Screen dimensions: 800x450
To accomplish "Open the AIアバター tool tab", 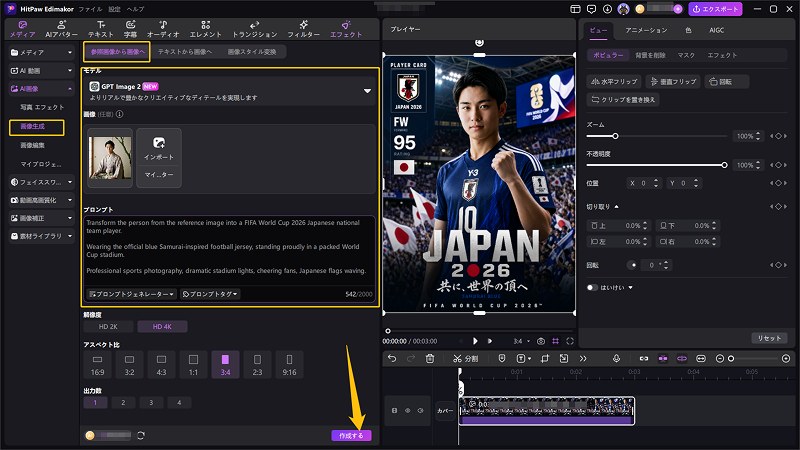I will coord(61,29).
